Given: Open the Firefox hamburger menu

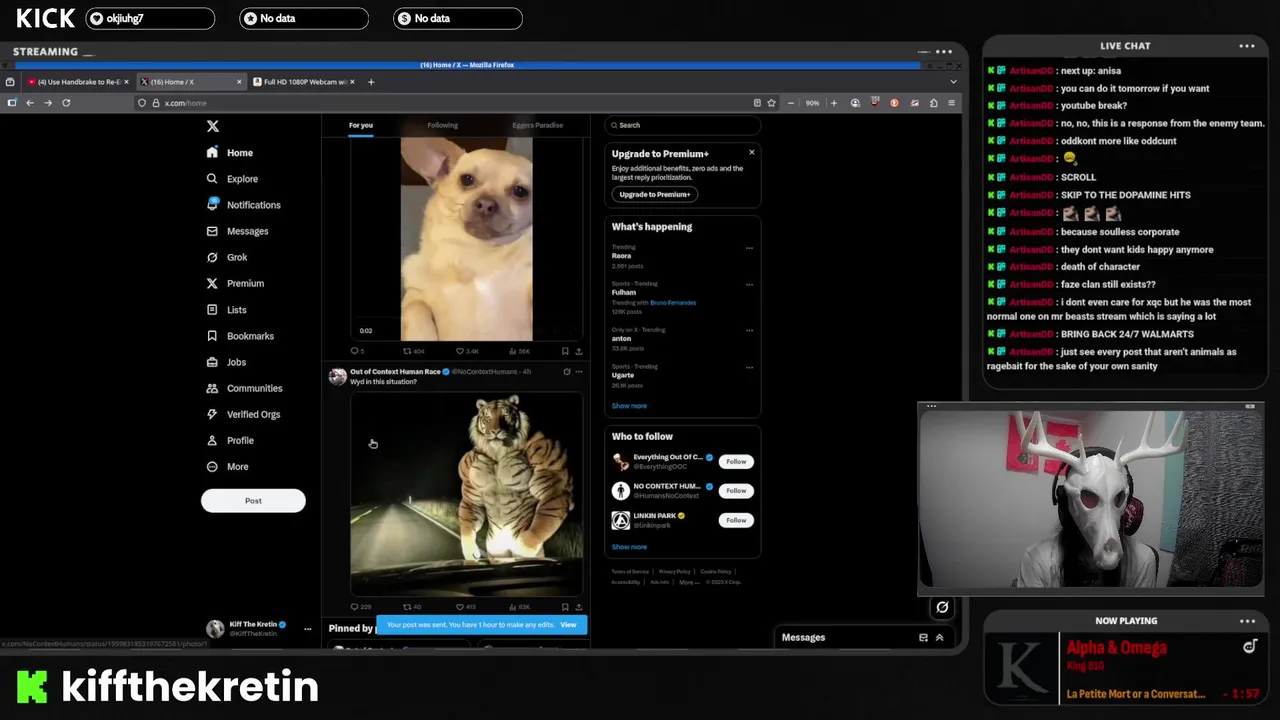Looking at the screenshot, I should coord(952,103).
